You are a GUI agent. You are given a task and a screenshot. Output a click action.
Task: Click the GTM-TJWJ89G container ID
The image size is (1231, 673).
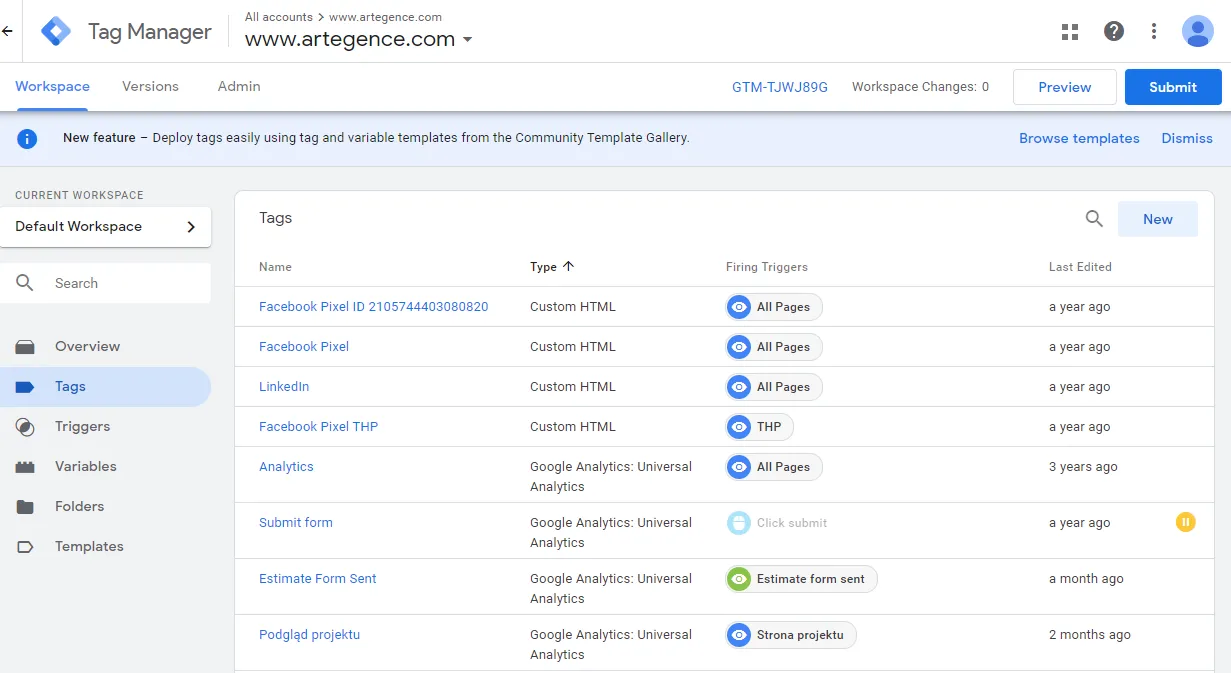[x=780, y=87]
